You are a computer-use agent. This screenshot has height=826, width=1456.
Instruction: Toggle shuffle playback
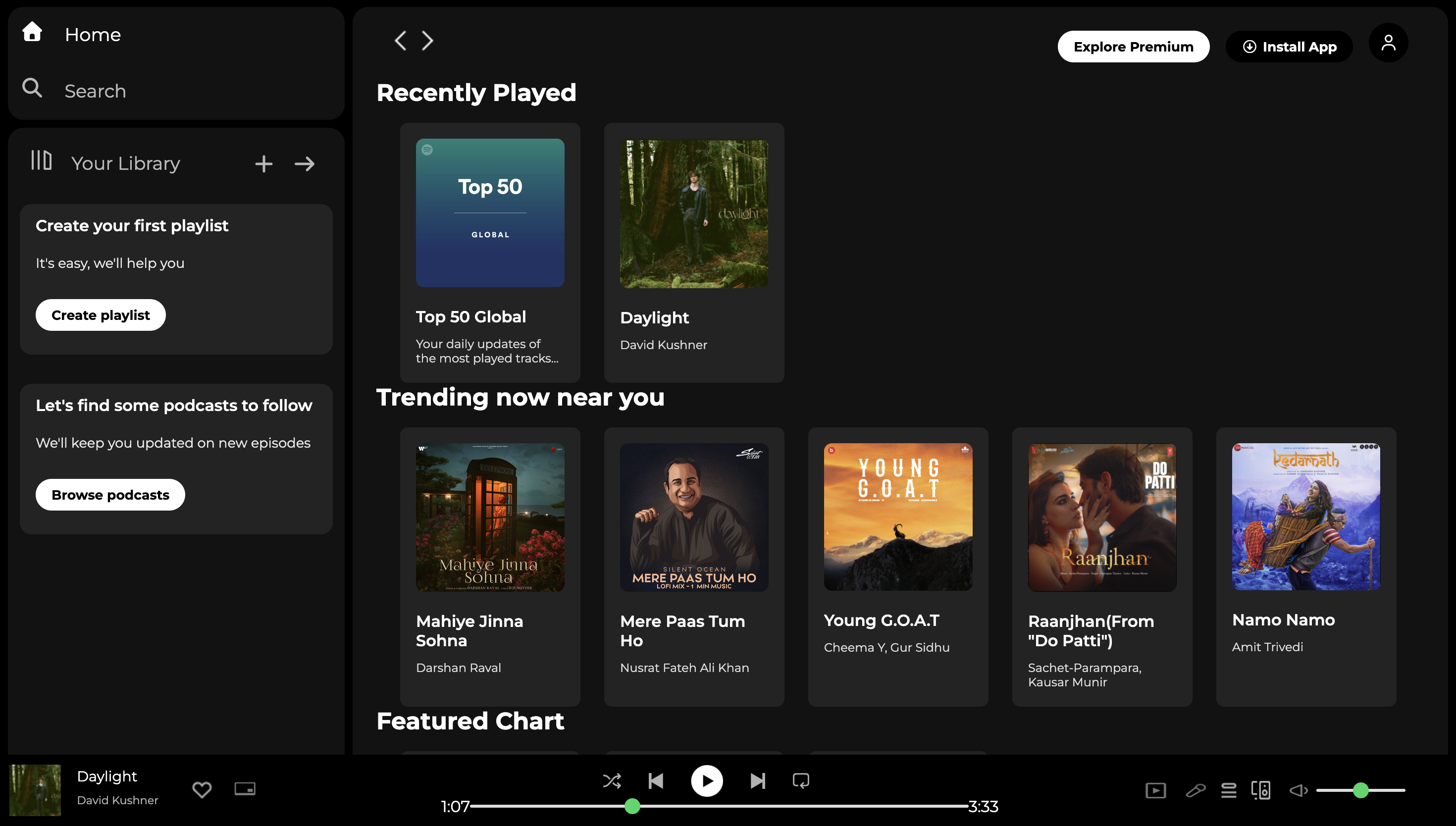tap(612, 781)
